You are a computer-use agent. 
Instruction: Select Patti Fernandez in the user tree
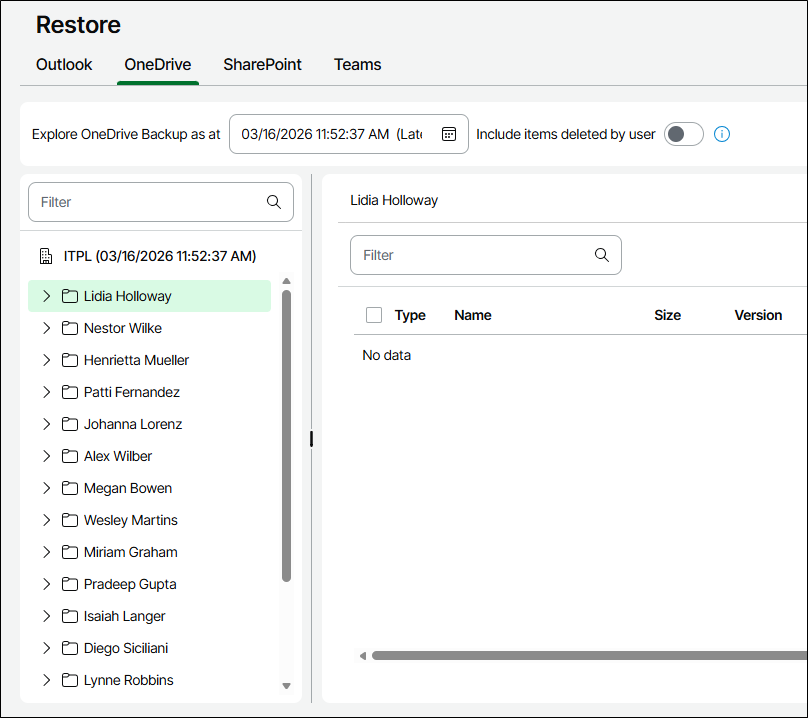[132, 392]
